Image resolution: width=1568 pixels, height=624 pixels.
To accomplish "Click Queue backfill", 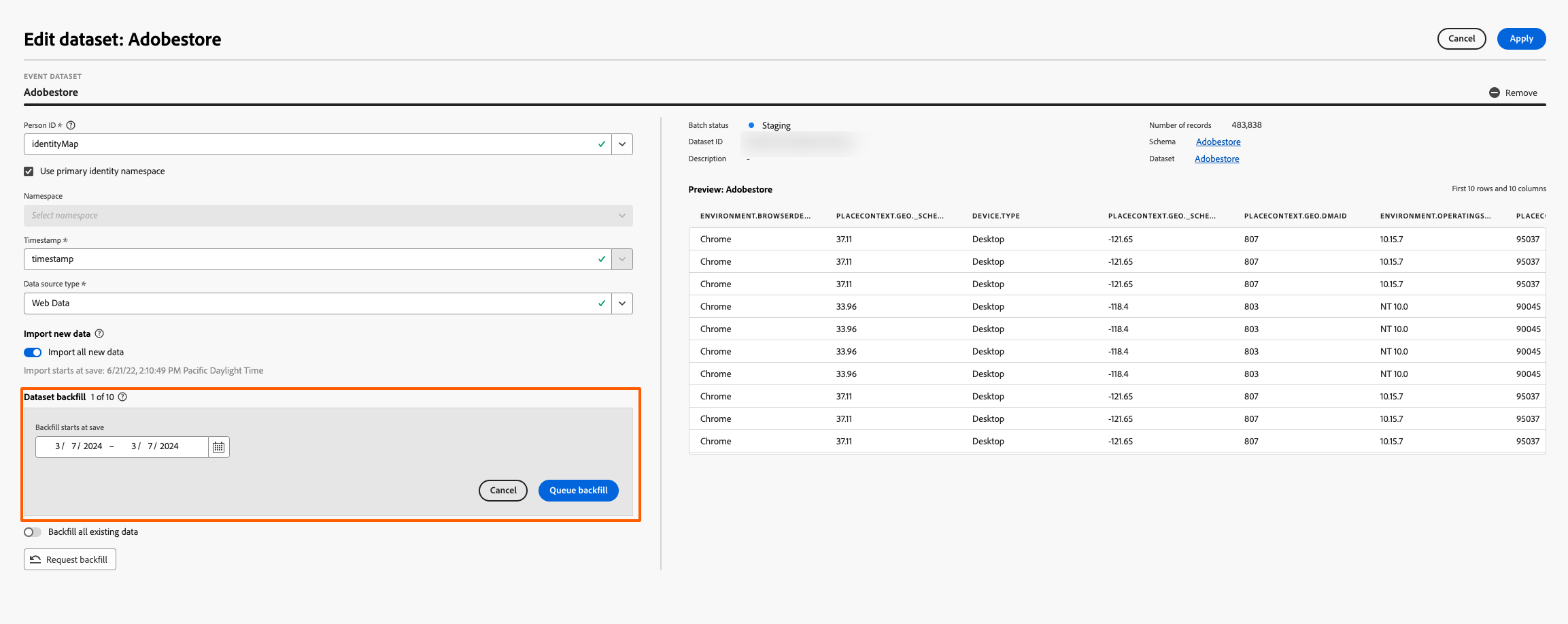I will 578,490.
